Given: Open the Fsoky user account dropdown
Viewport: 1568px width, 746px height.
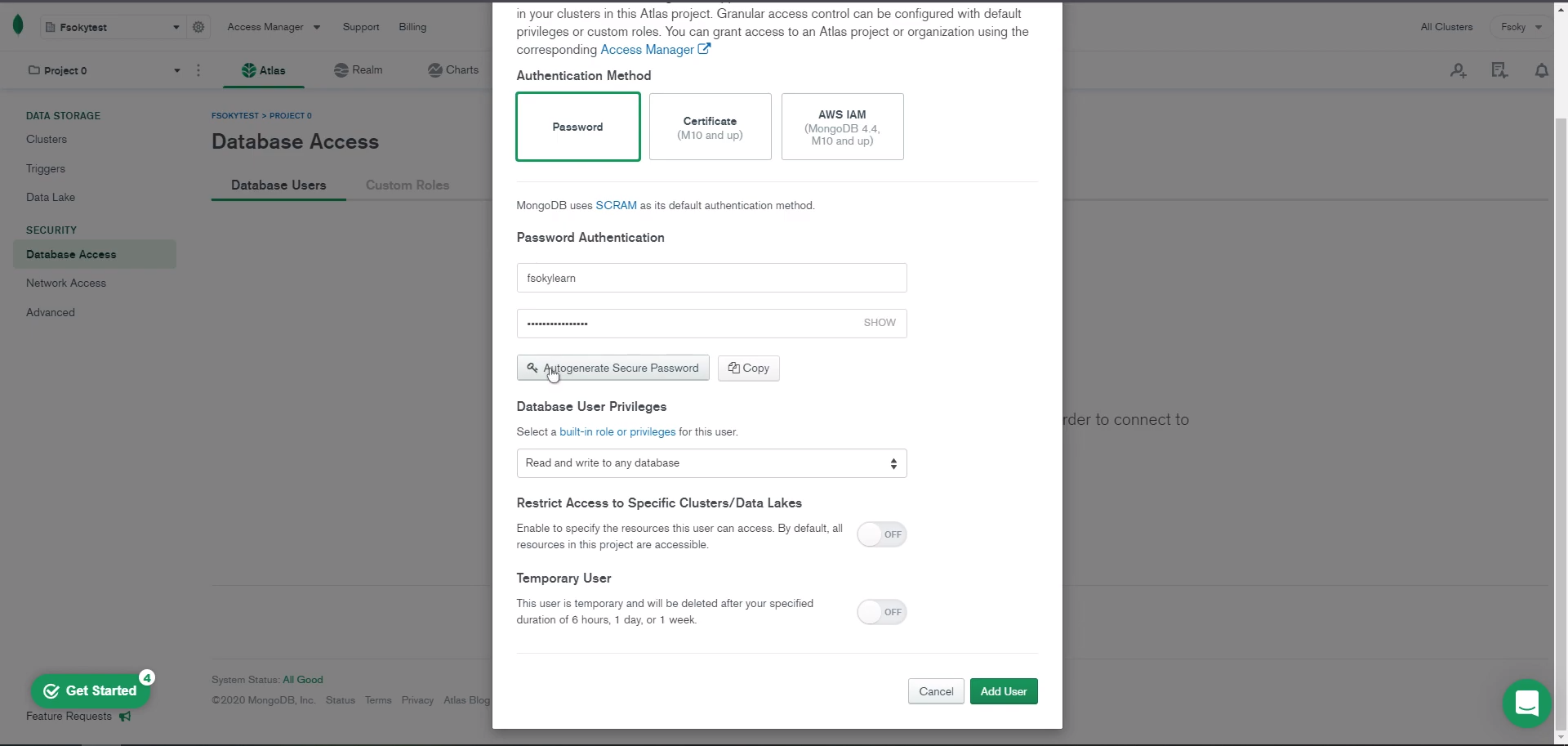Looking at the screenshot, I should (x=1521, y=27).
